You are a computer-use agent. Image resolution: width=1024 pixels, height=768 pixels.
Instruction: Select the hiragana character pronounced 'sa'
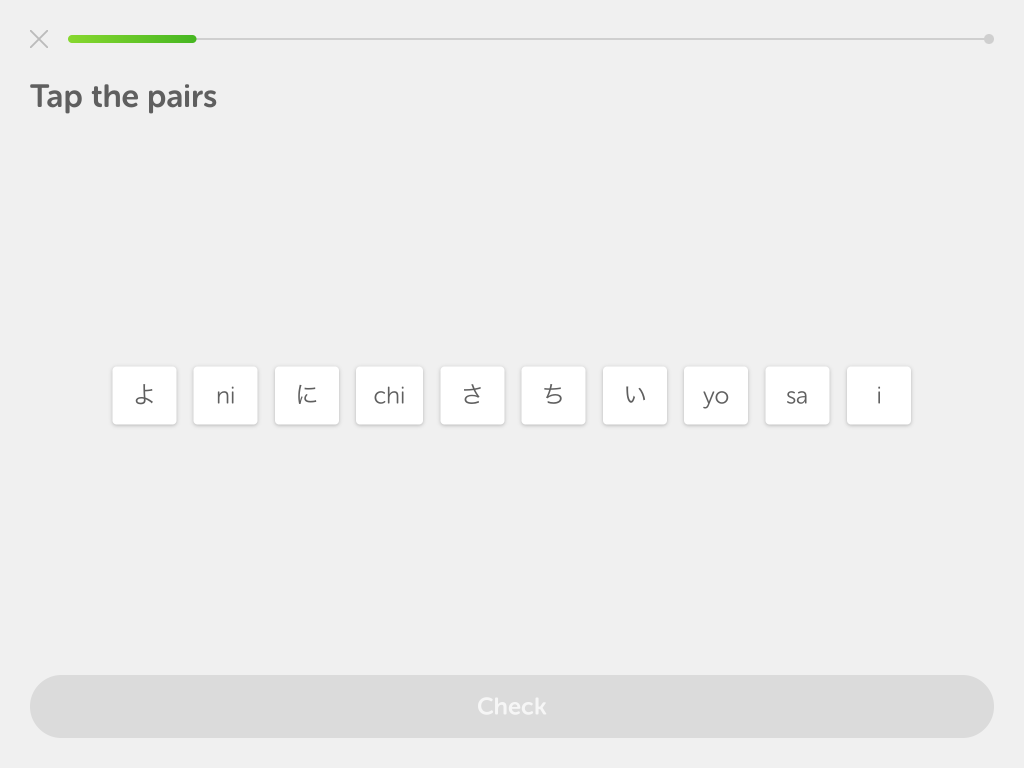click(472, 395)
